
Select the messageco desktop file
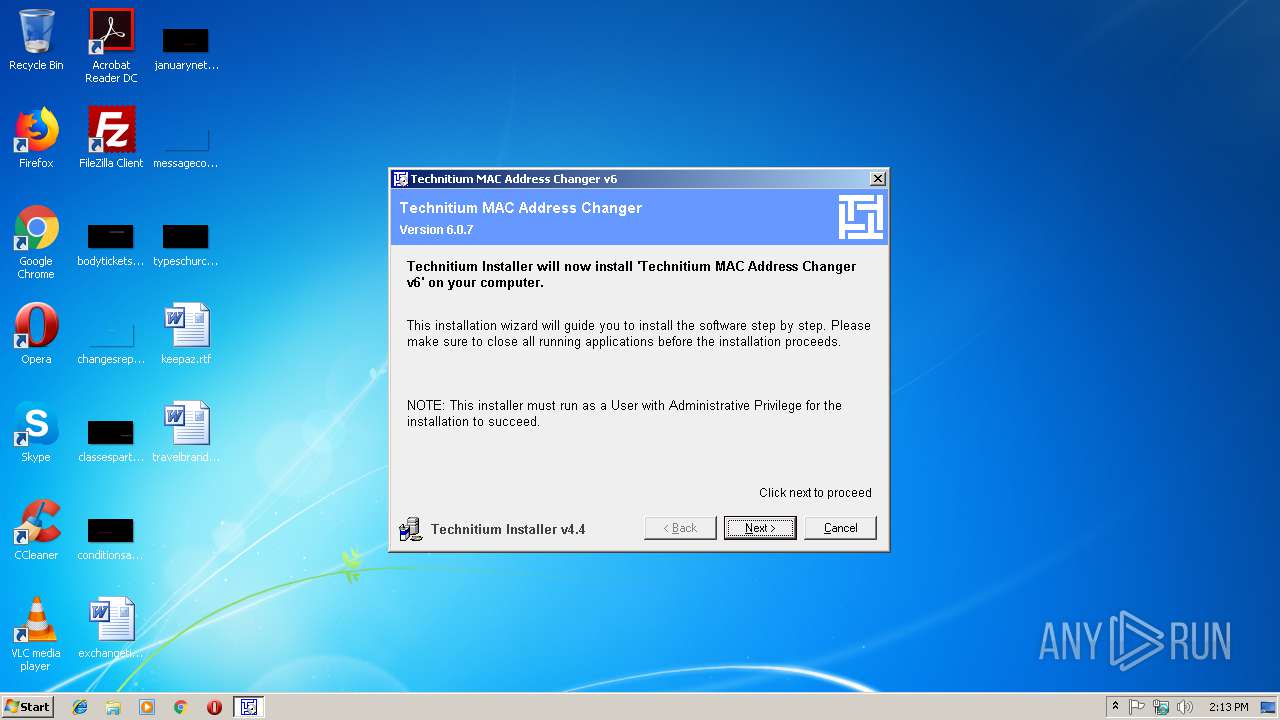click(186, 145)
